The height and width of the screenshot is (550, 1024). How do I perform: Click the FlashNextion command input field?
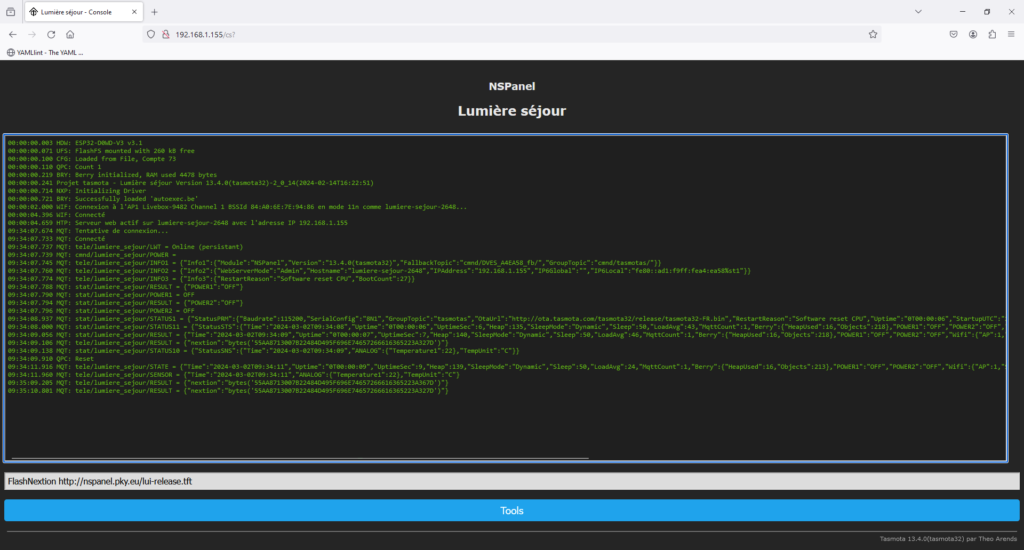point(511,481)
